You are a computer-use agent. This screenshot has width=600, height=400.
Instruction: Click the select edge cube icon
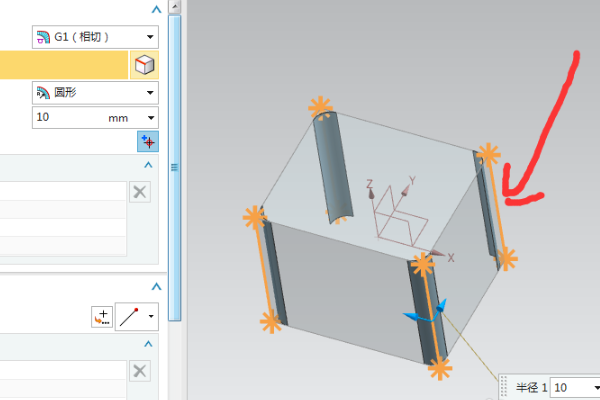coord(145,65)
